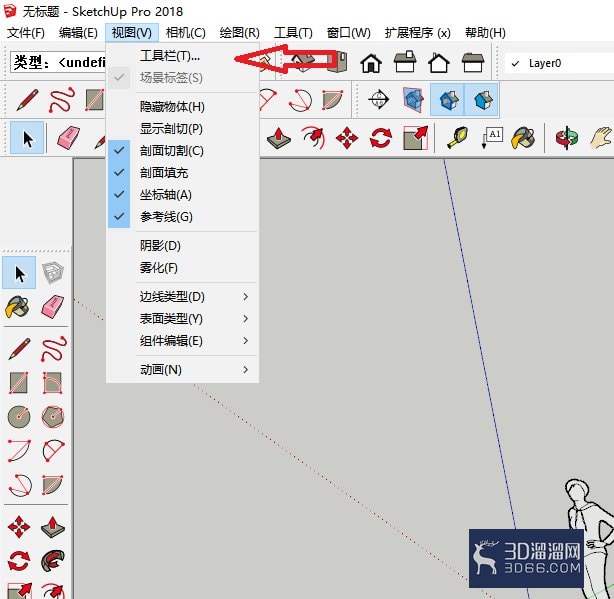Select Pan hand tool

601,138
